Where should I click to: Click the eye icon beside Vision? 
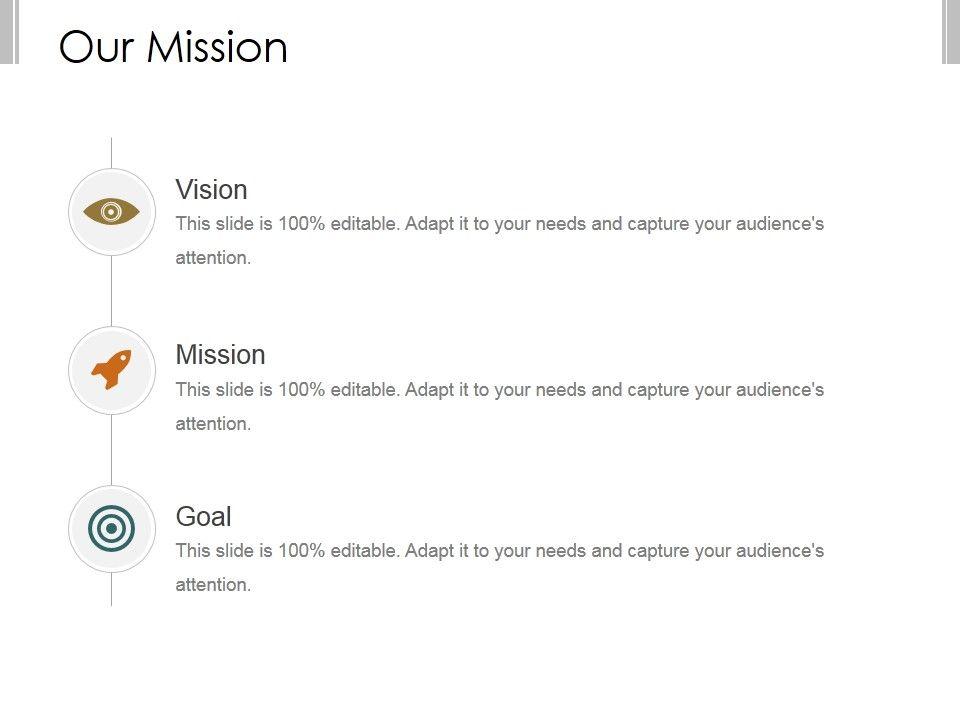click(x=112, y=212)
